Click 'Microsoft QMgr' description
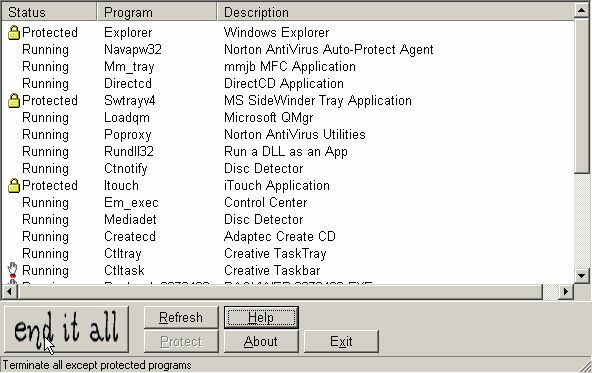Viewport: 592px width, 373px height. pyautogui.click(x=268, y=118)
